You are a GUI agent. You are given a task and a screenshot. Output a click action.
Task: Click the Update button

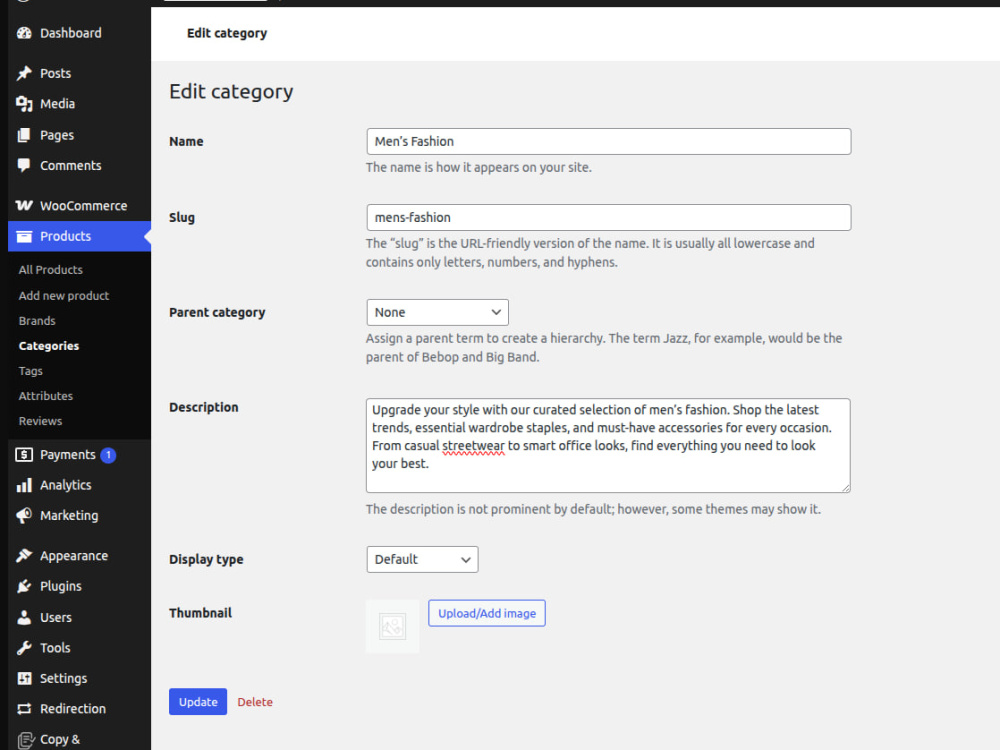(198, 702)
